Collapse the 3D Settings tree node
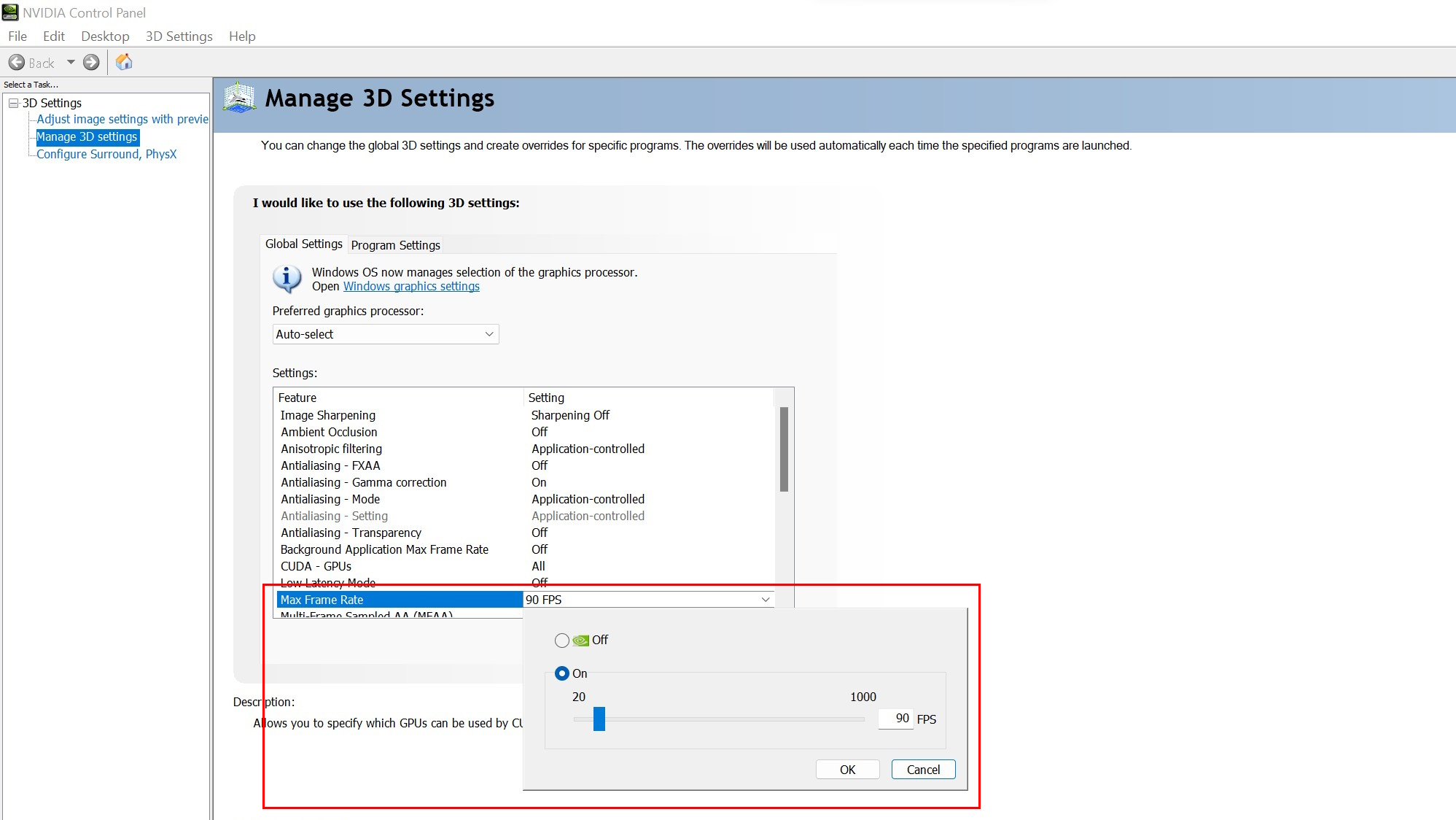 [x=13, y=103]
